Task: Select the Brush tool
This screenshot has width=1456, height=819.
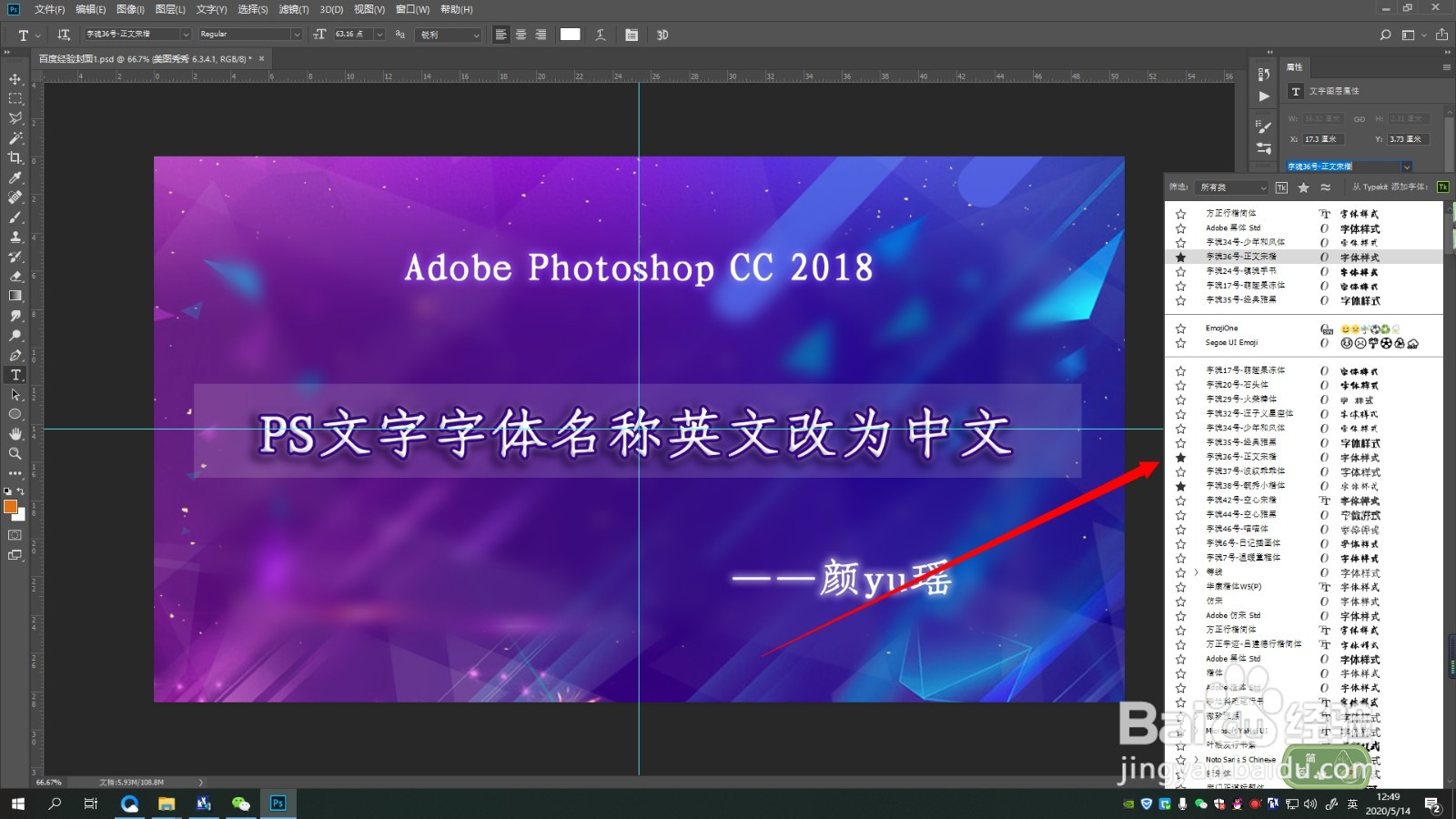Action: (15, 217)
